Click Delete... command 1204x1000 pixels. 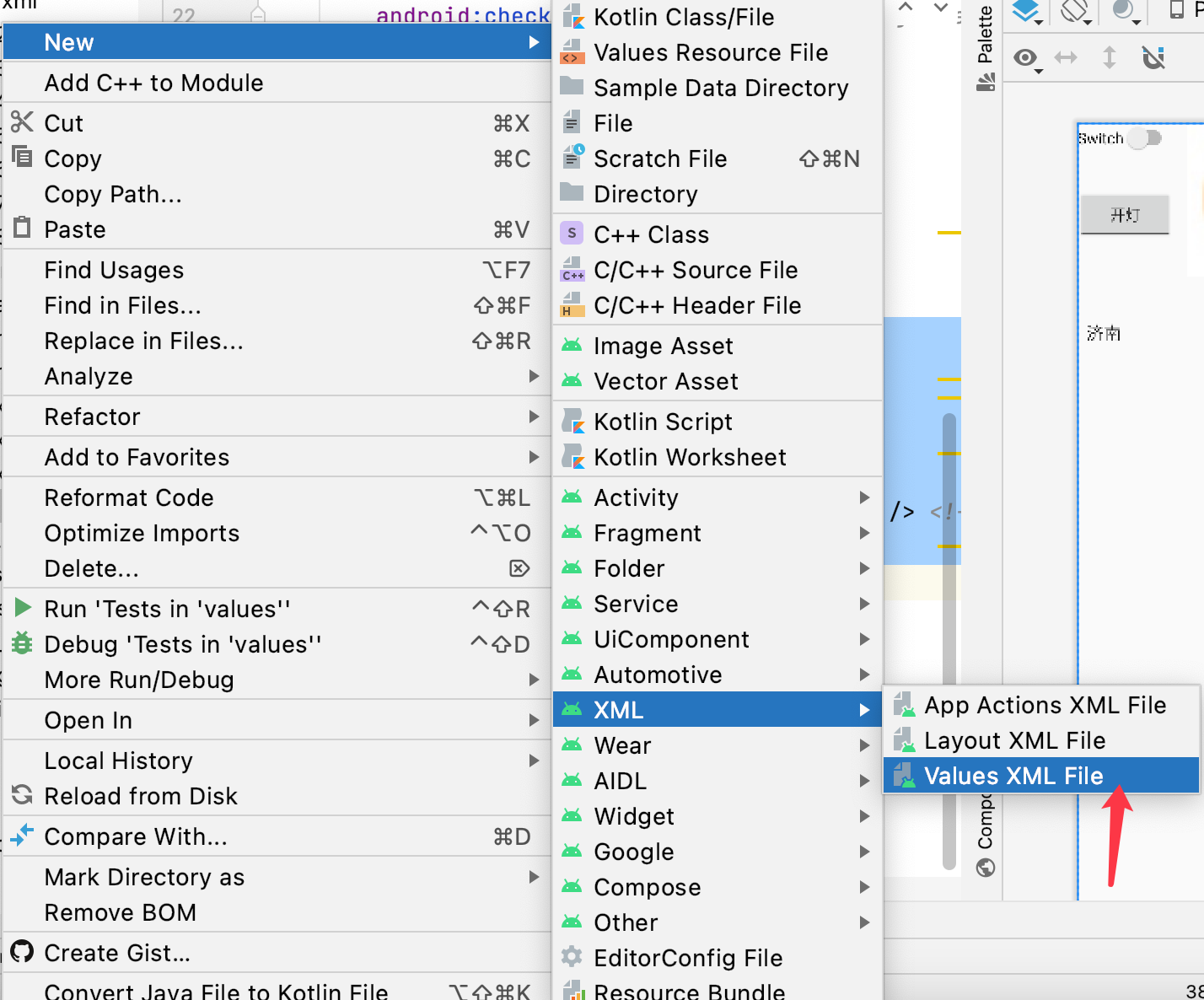click(277, 568)
